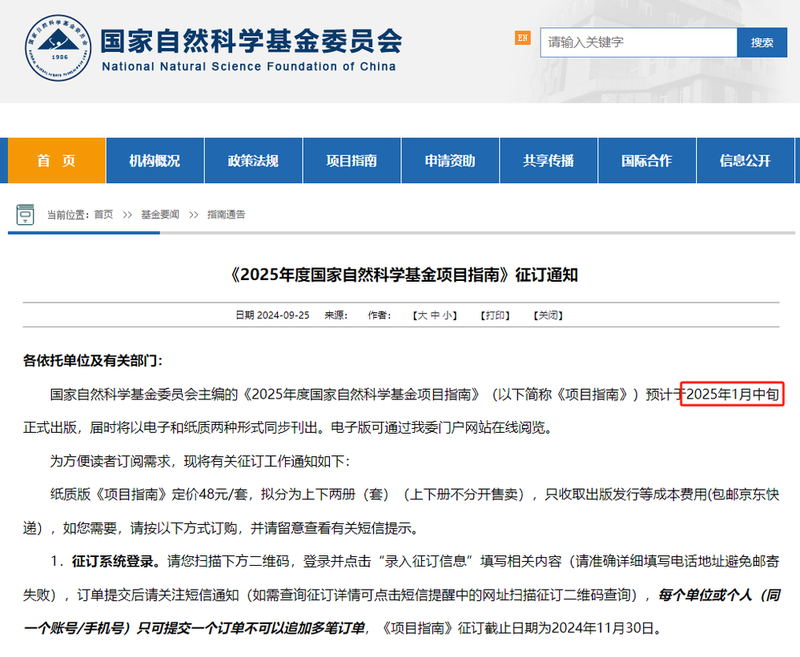Open the 项目指南 navigation tab
This screenshot has width=800, height=657.
351,160
